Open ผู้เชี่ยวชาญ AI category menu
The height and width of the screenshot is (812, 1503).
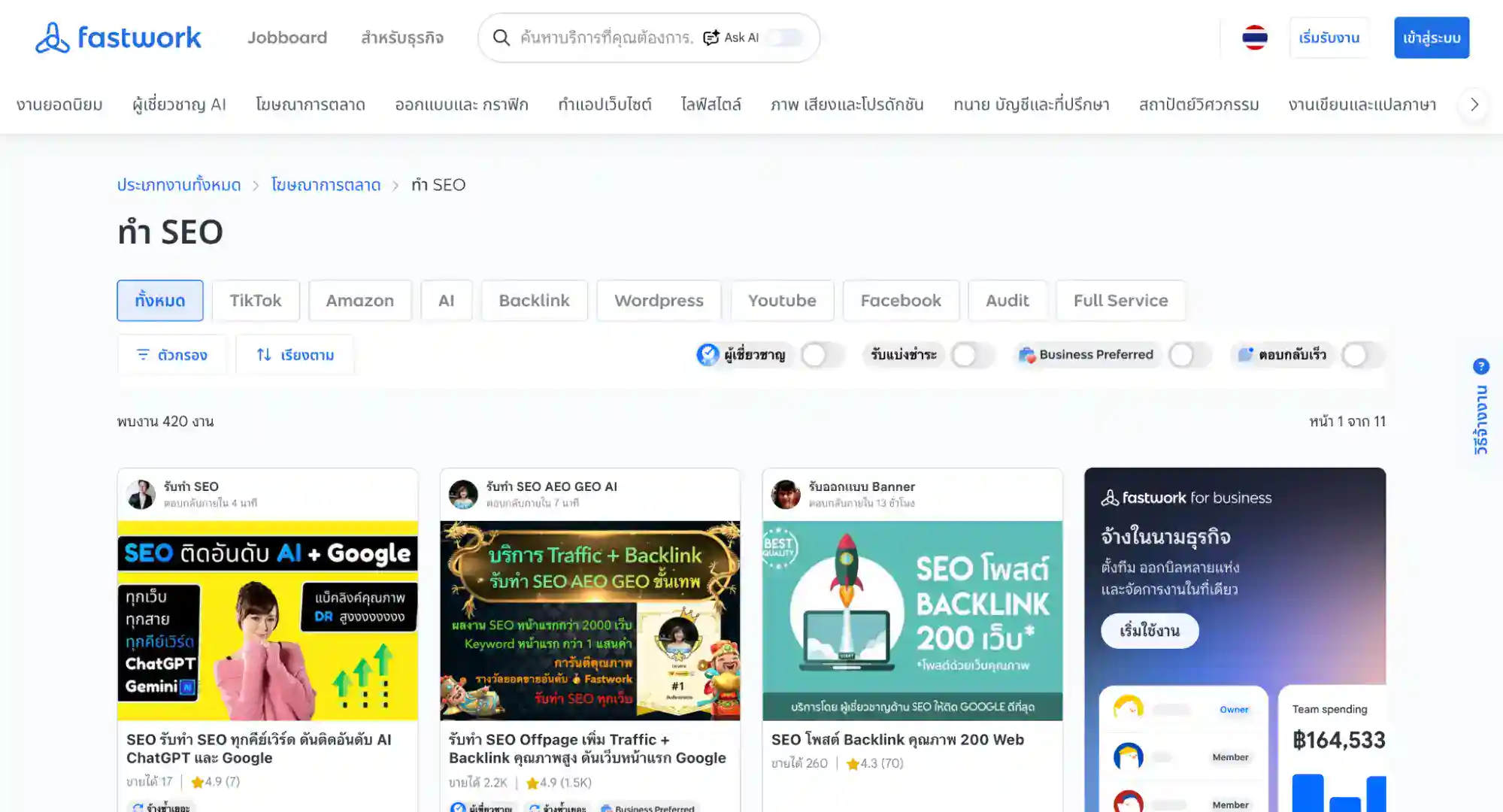(179, 105)
